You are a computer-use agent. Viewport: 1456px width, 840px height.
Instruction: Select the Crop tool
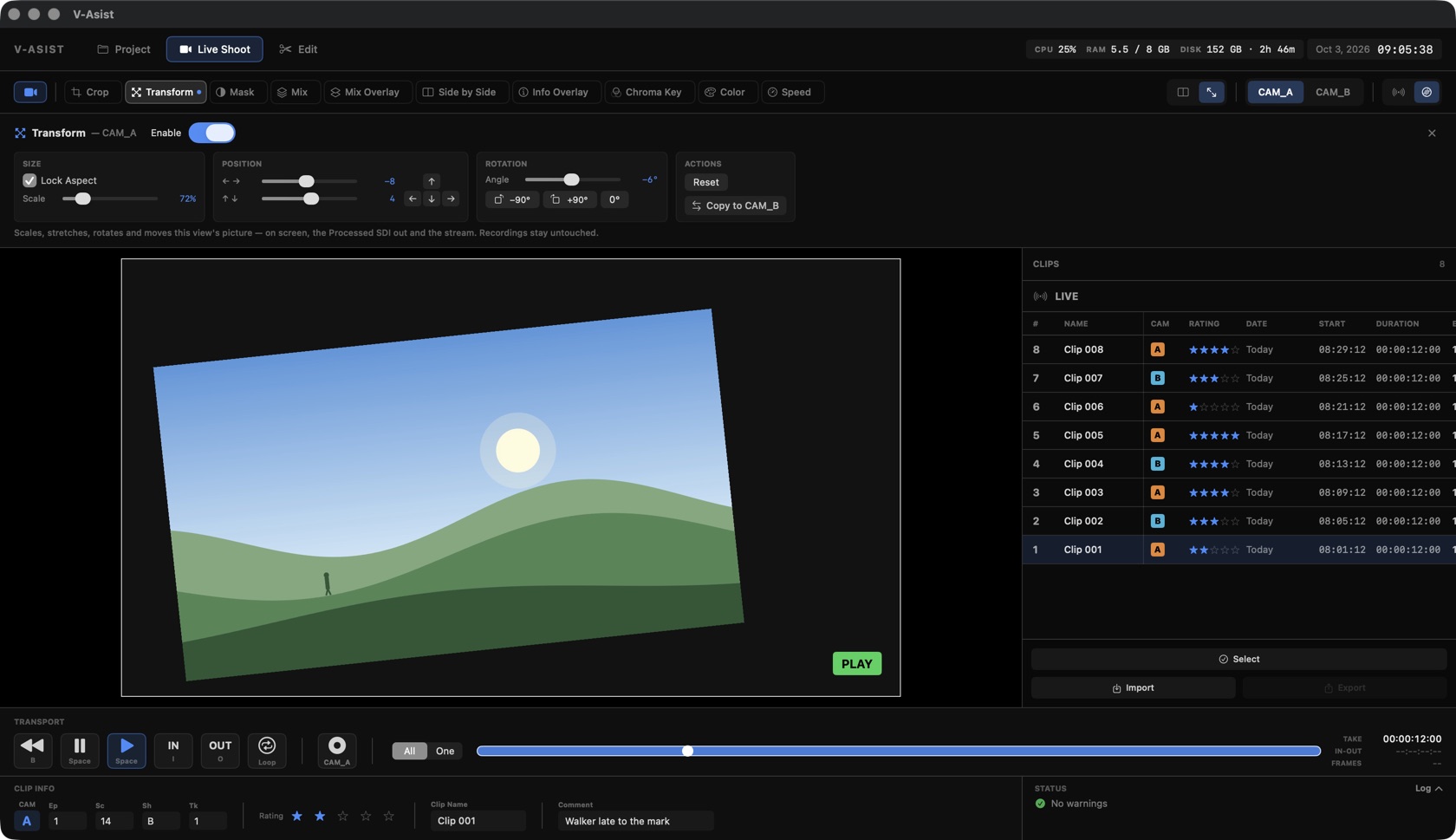tap(90, 92)
